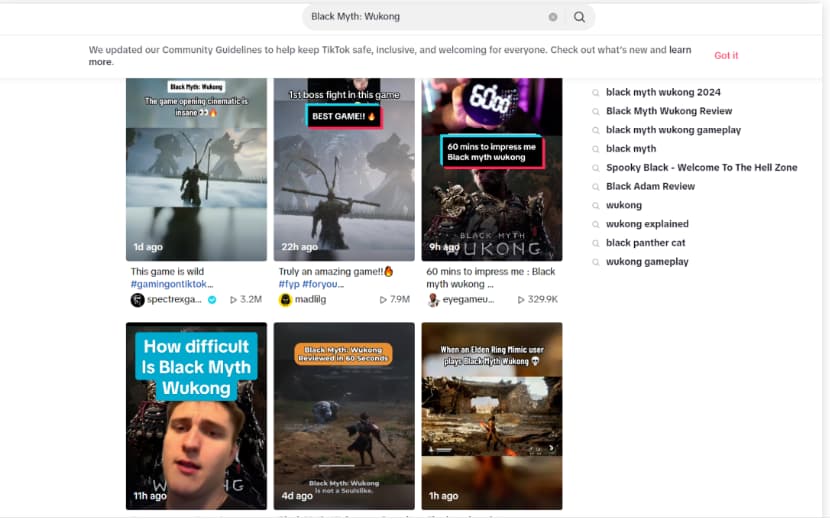Image resolution: width=830 pixels, height=521 pixels.
Task: Select the plain 'wukong' search suggestion
Action: pos(624,205)
